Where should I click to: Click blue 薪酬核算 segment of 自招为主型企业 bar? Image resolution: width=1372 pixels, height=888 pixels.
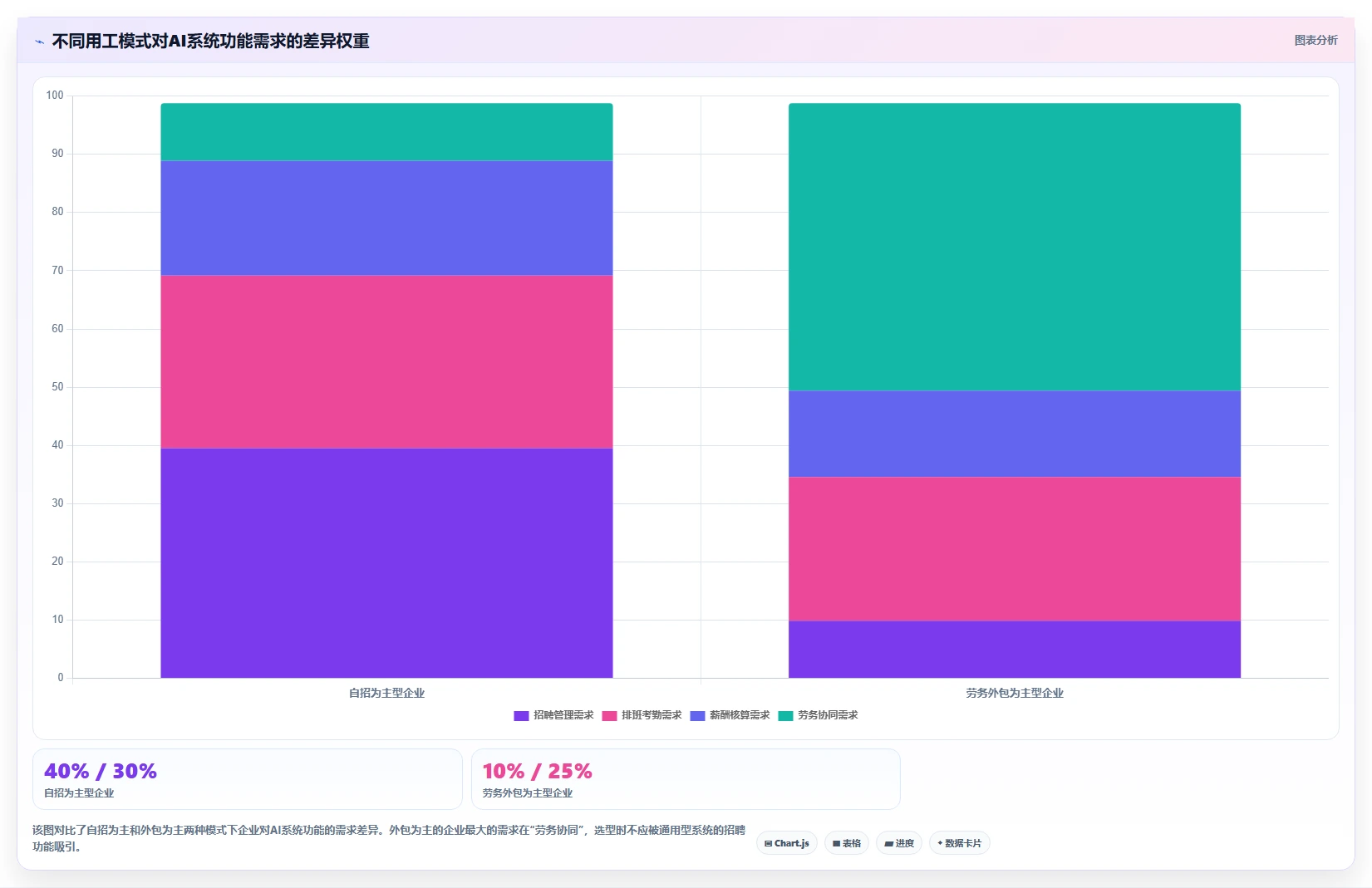(386, 218)
